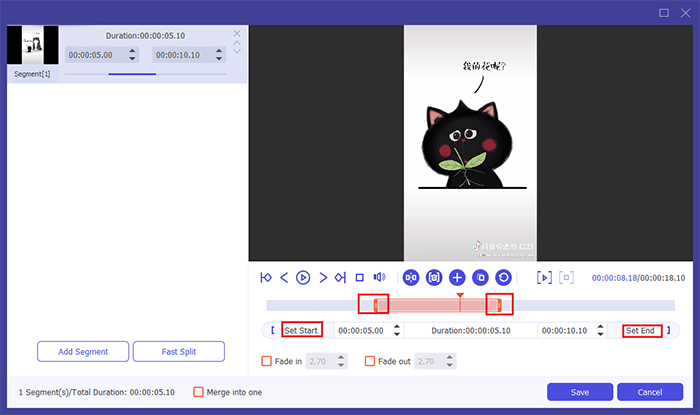Click the add segment plus icon
The width and height of the screenshot is (700, 415).
(457, 278)
